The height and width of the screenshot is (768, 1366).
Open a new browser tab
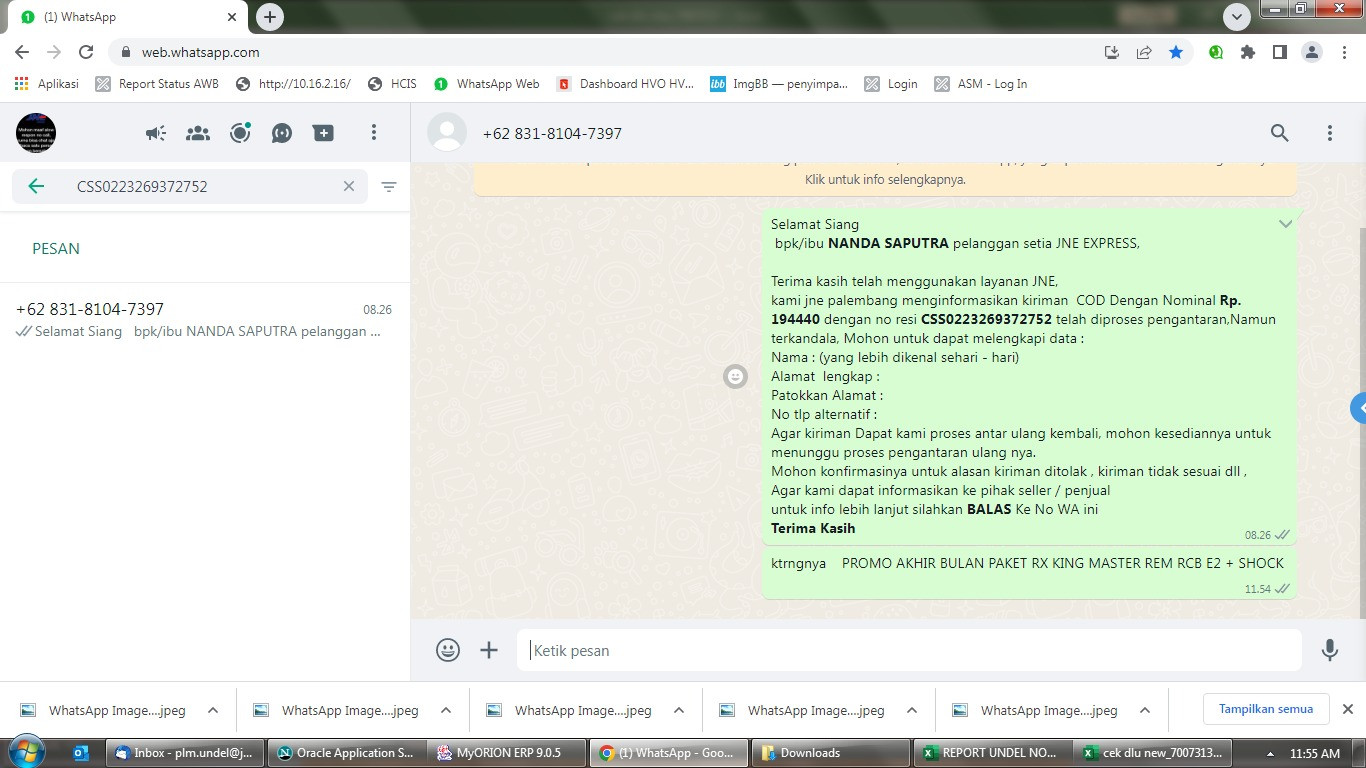(x=269, y=16)
